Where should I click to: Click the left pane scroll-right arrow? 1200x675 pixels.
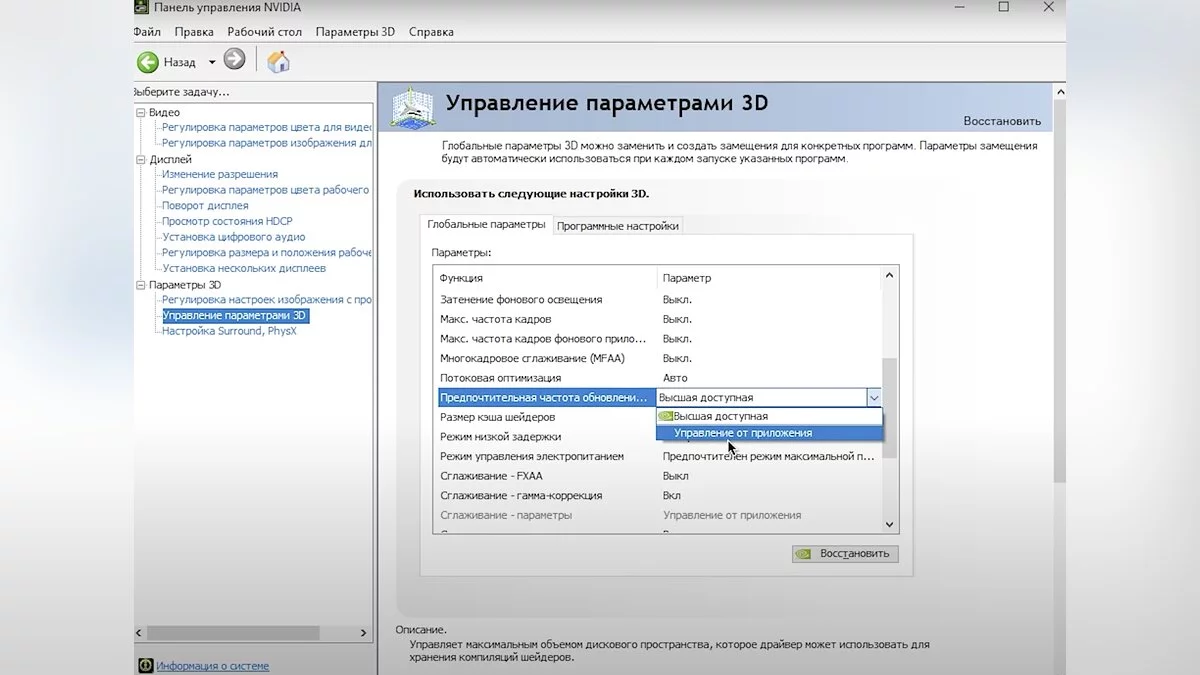pyautogui.click(x=366, y=633)
